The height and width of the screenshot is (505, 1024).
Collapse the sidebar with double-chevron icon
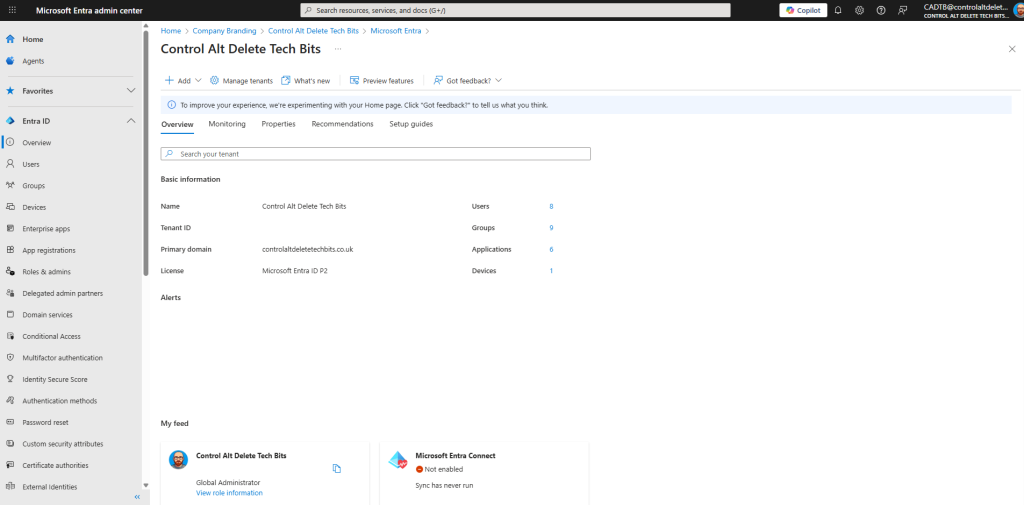pos(137,497)
